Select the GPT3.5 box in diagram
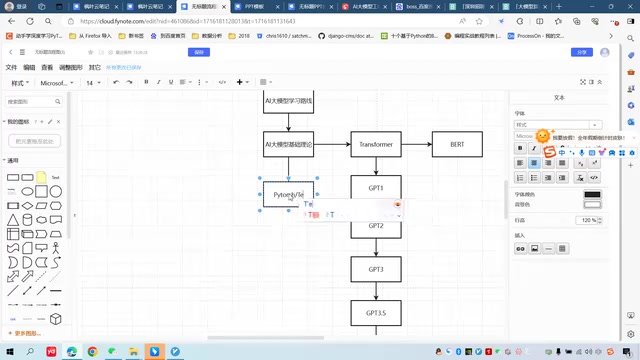This screenshot has width=640, height=360. click(x=376, y=313)
